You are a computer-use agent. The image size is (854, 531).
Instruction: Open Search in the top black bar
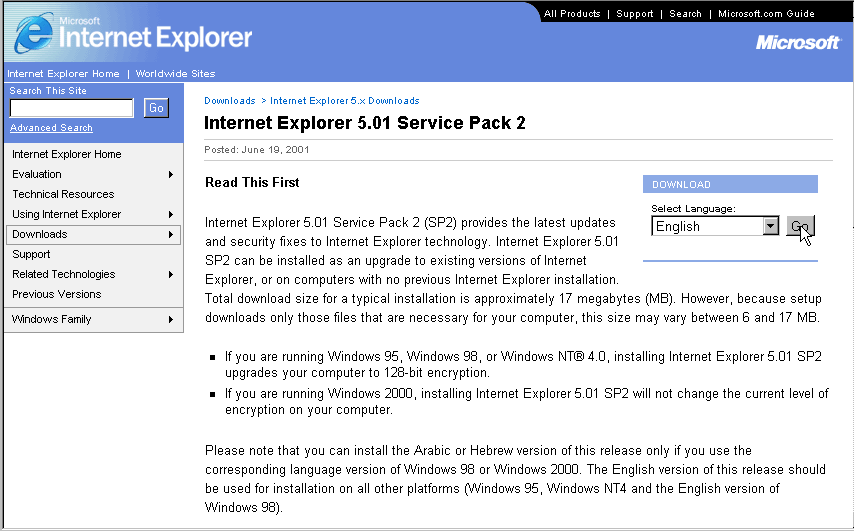[x=685, y=14]
